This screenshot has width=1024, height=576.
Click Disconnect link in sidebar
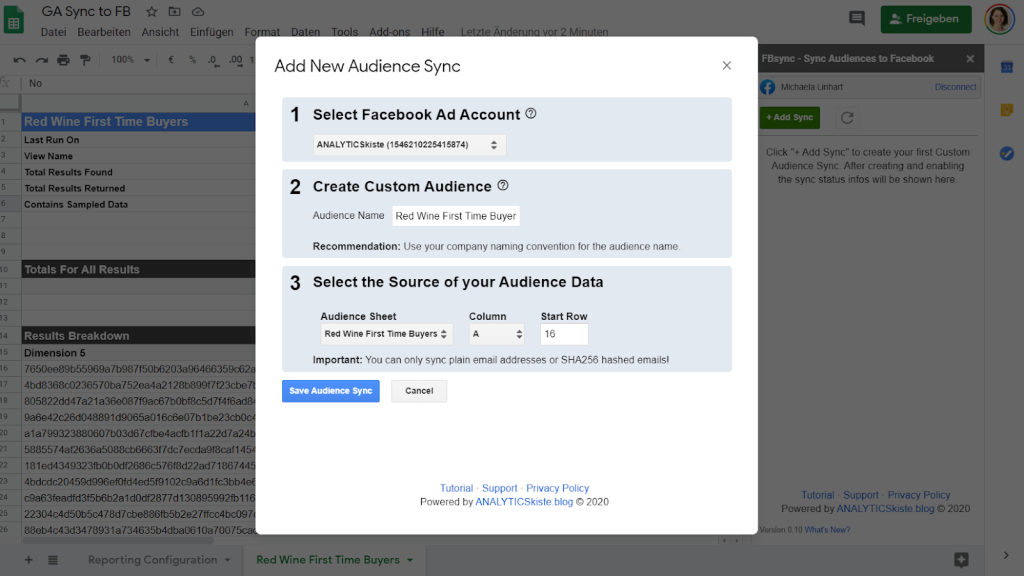pos(955,87)
